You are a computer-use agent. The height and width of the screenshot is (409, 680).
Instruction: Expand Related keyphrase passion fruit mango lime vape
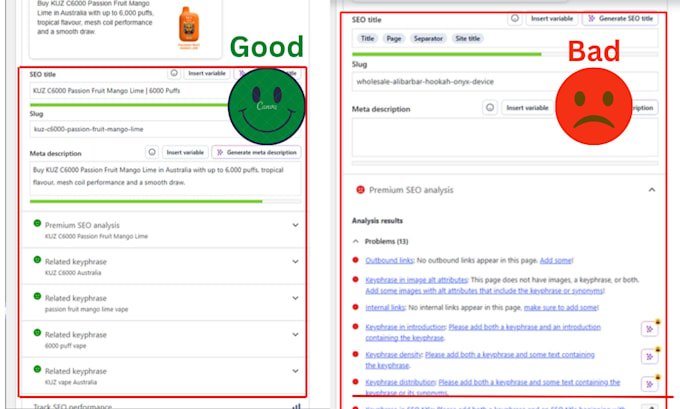click(295, 298)
